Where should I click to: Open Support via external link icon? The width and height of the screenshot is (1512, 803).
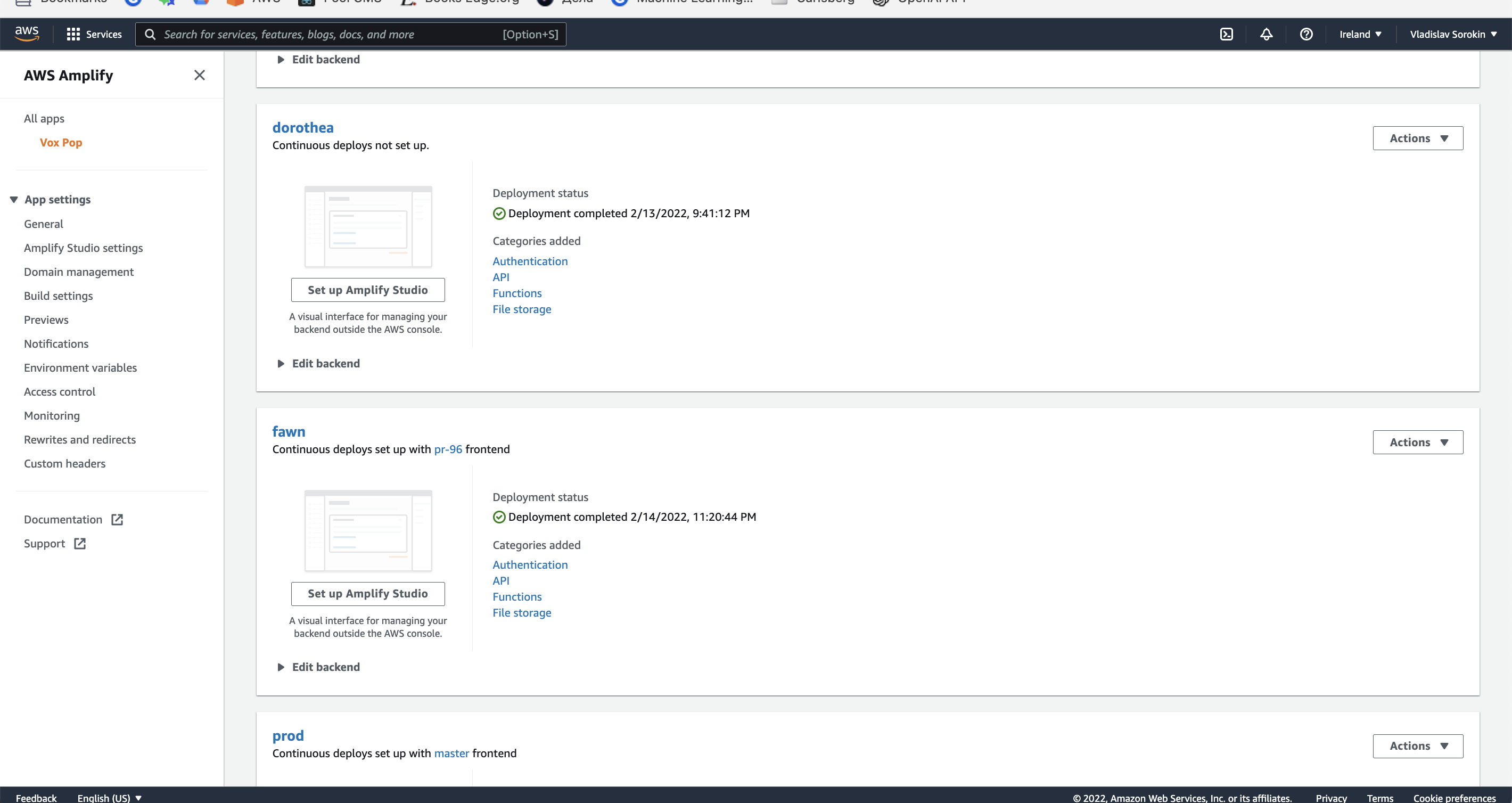point(80,544)
